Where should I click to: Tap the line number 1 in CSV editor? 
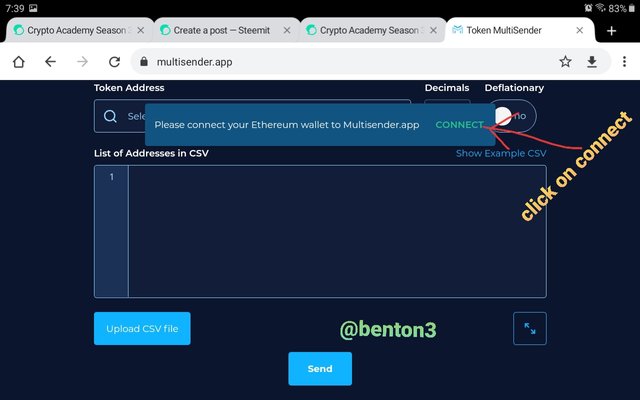[x=111, y=177]
